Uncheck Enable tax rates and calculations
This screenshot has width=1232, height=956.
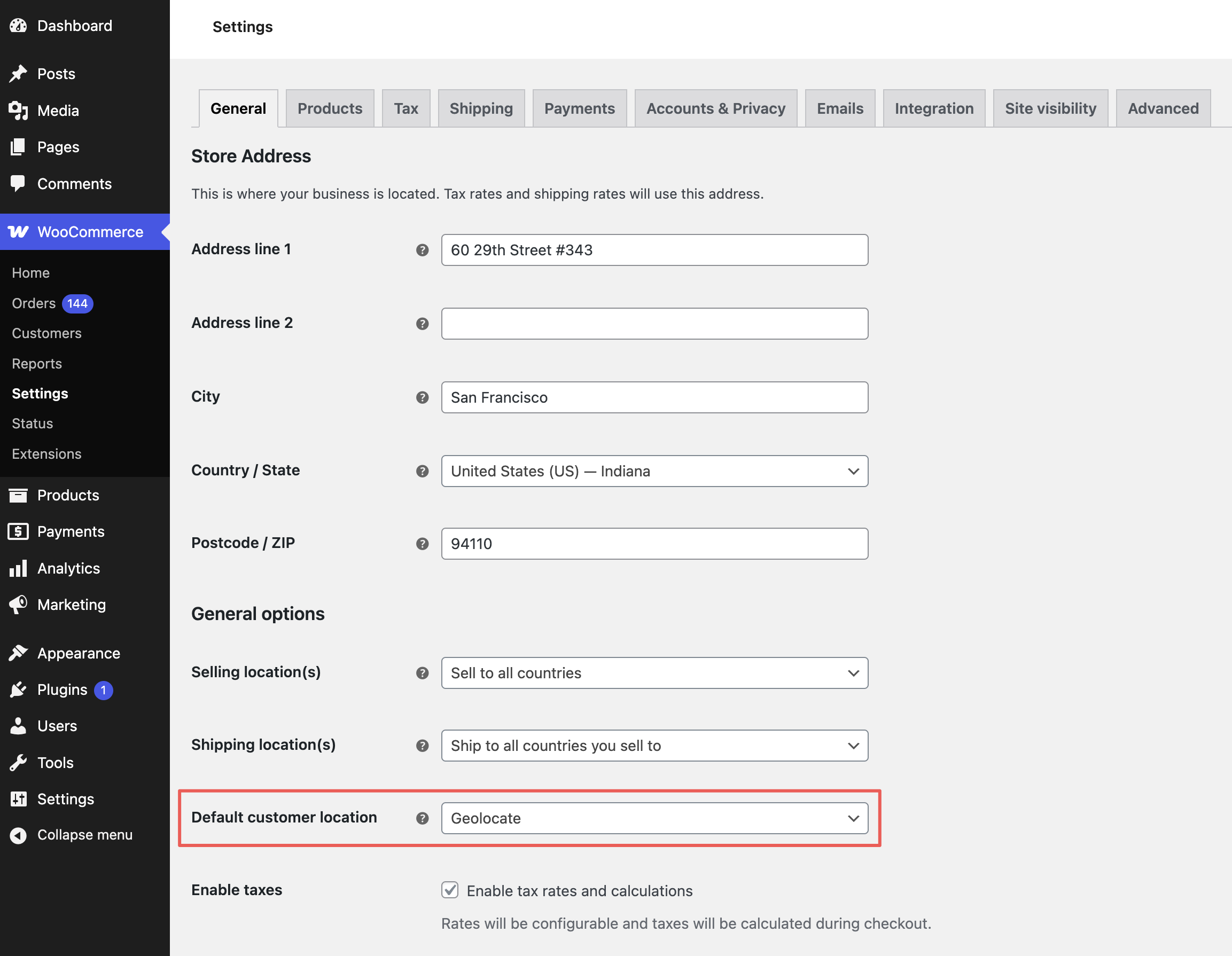(449, 890)
